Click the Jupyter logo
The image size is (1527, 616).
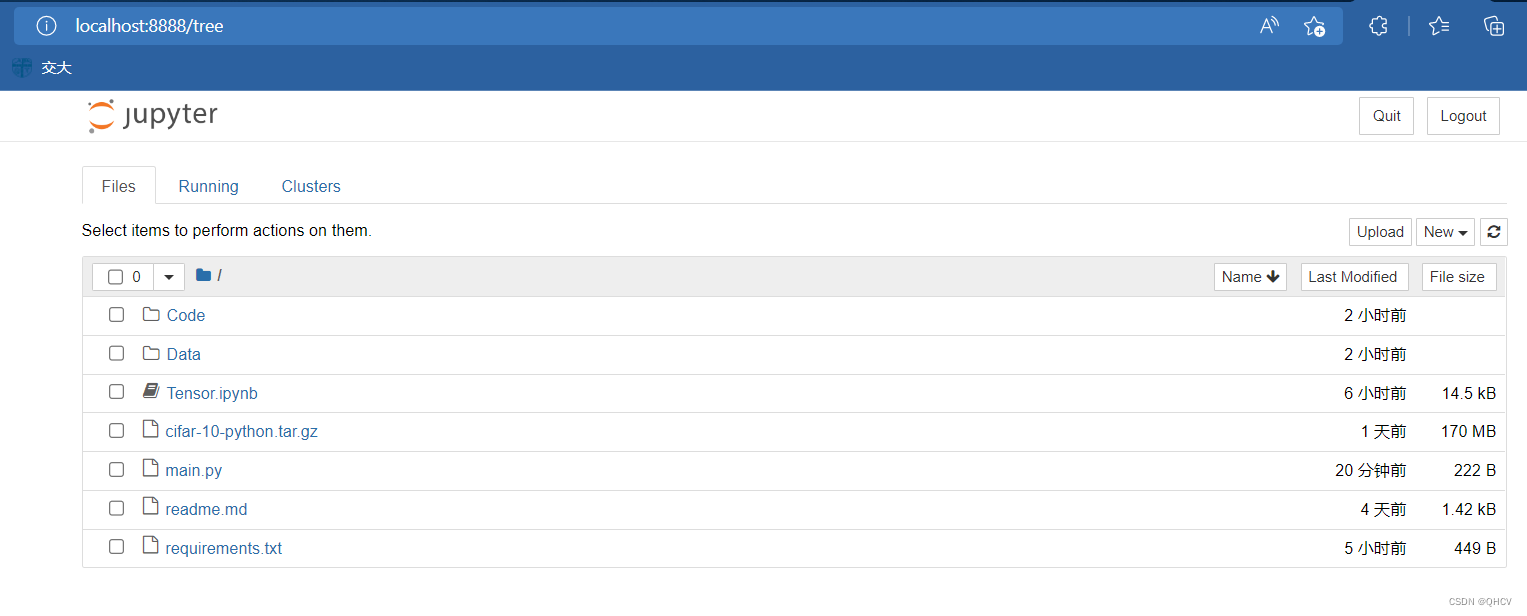pyautogui.click(x=152, y=116)
